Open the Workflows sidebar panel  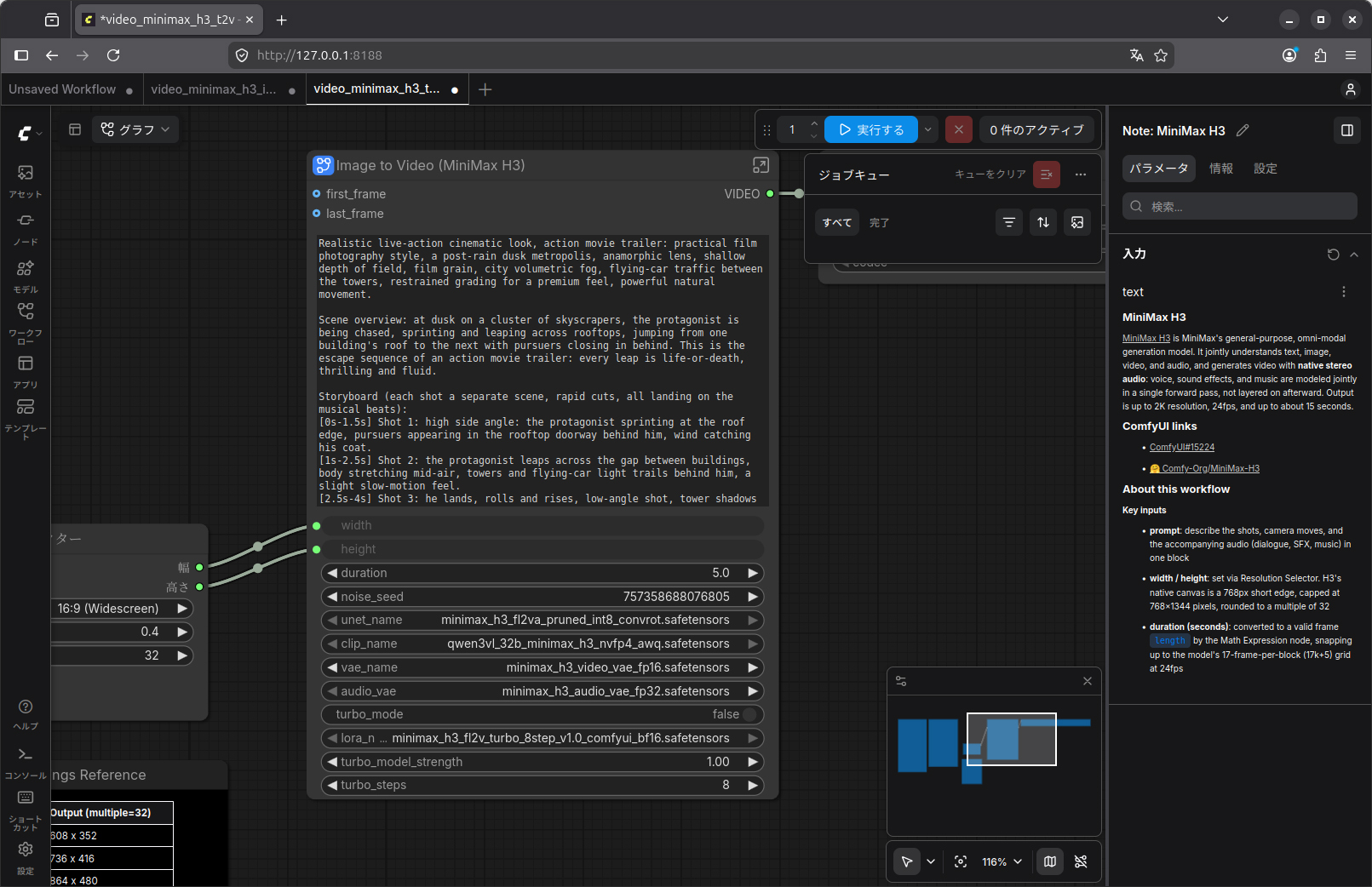26,323
